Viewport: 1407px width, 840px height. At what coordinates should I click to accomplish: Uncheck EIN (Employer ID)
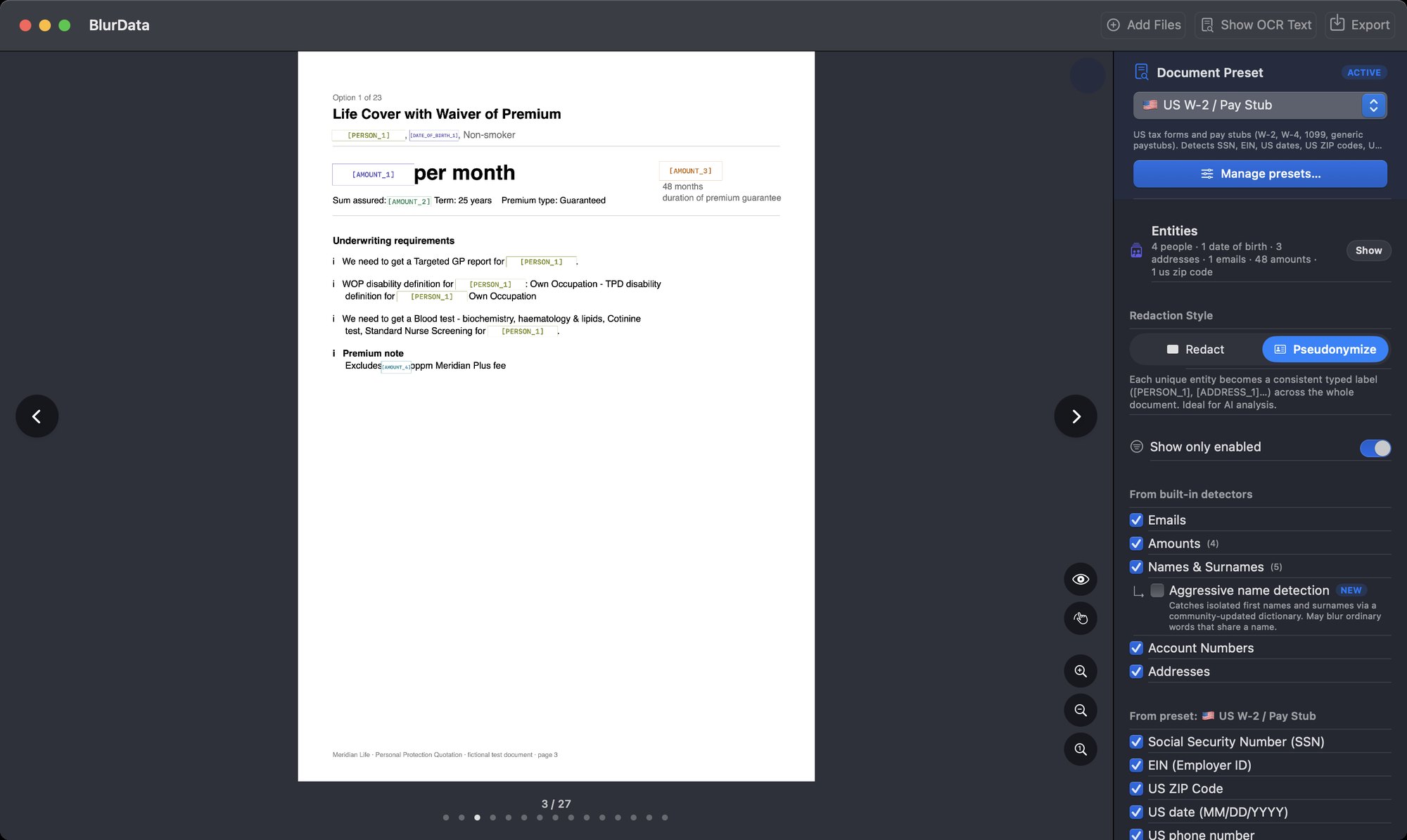click(1136, 765)
